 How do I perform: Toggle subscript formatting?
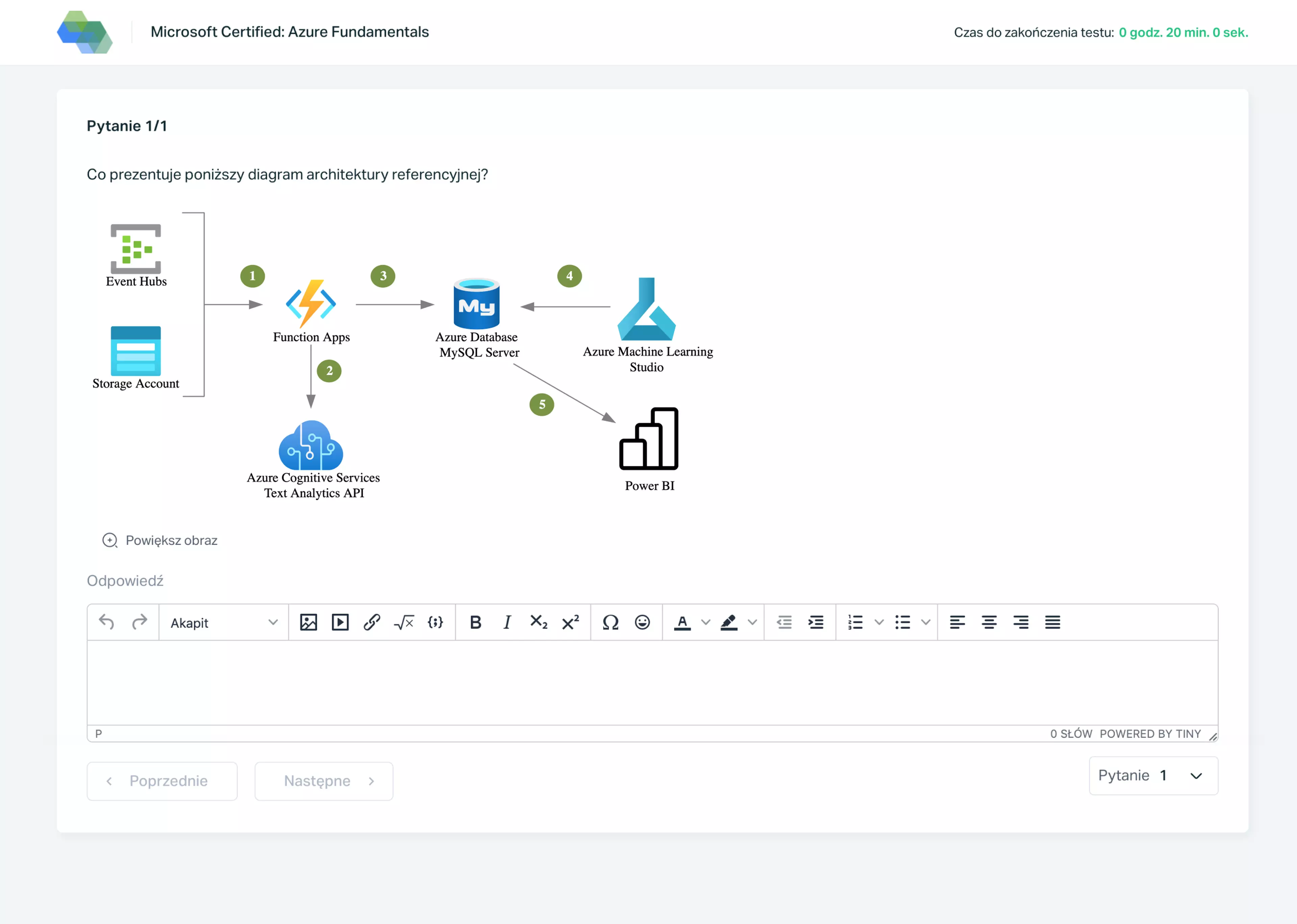click(x=539, y=623)
